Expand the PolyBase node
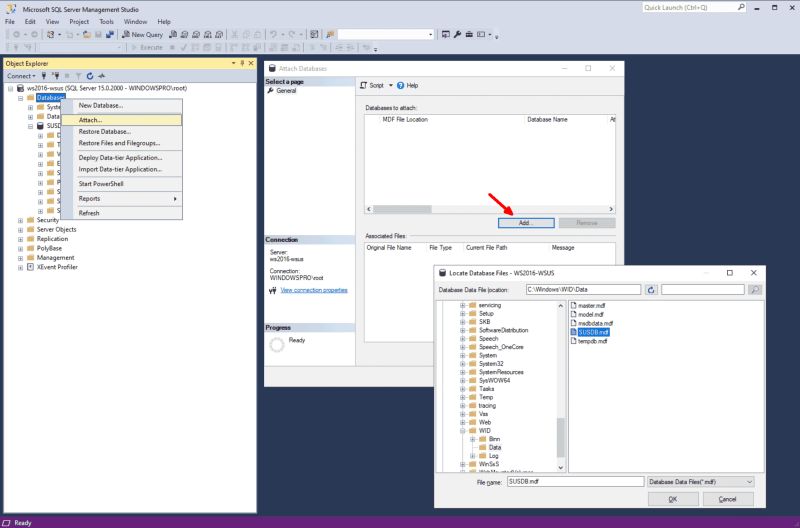 click(x=20, y=249)
